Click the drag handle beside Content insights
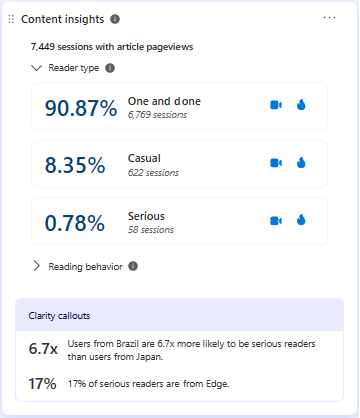 (11, 19)
